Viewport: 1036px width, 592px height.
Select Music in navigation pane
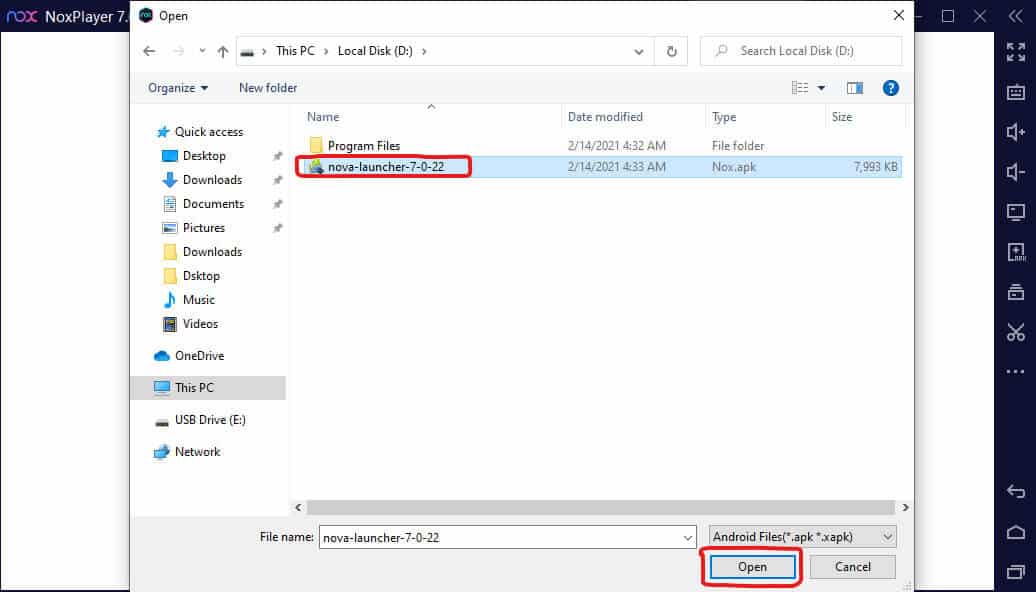199,300
